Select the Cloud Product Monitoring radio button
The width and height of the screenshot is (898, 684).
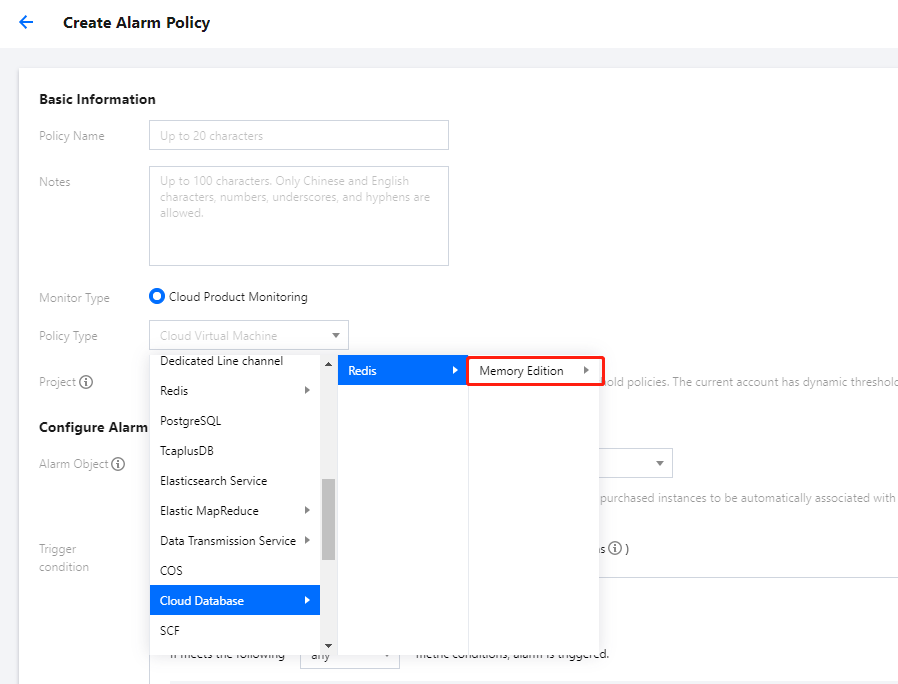coord(157,297)
